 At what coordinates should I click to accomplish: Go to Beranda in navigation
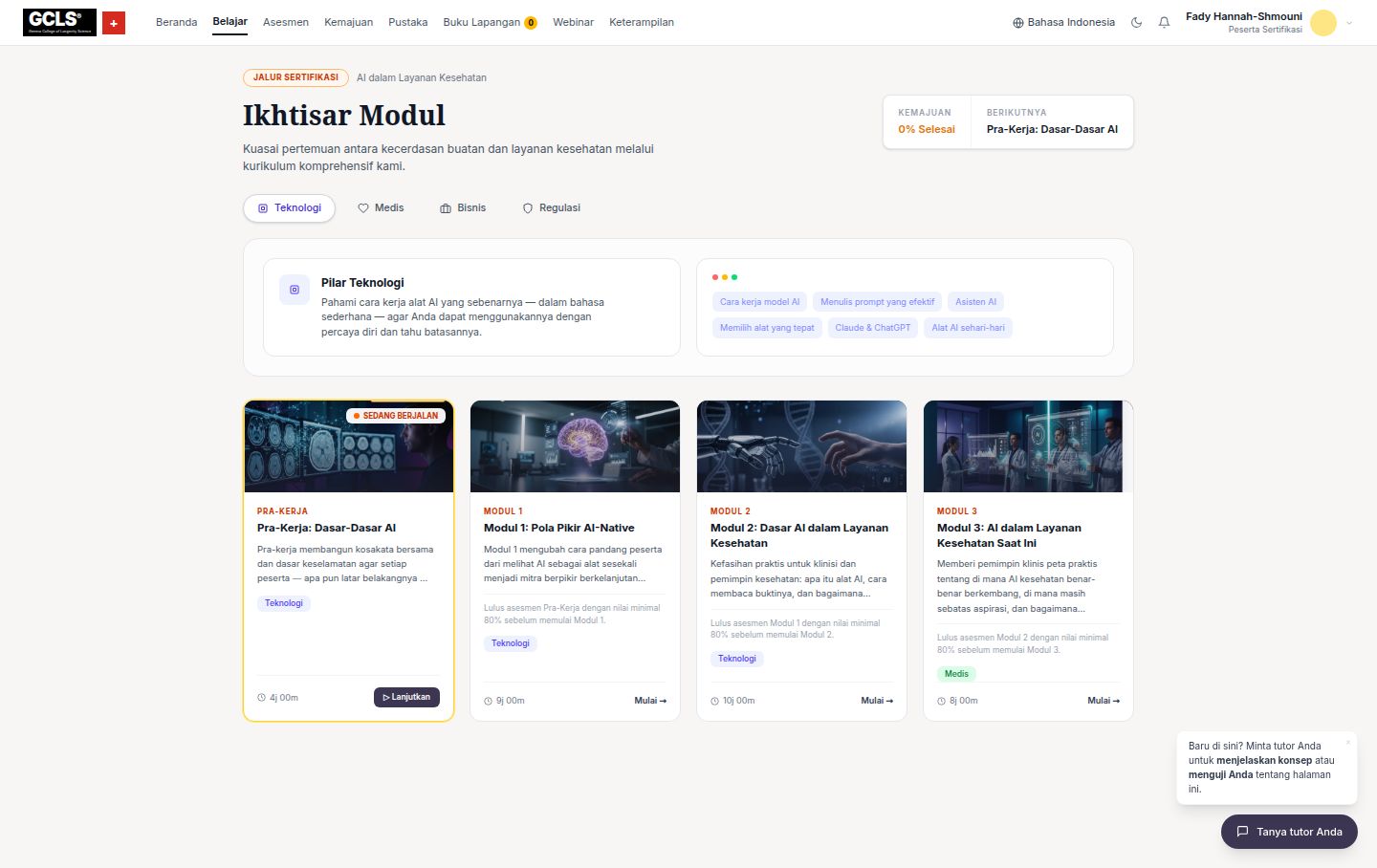177,22
